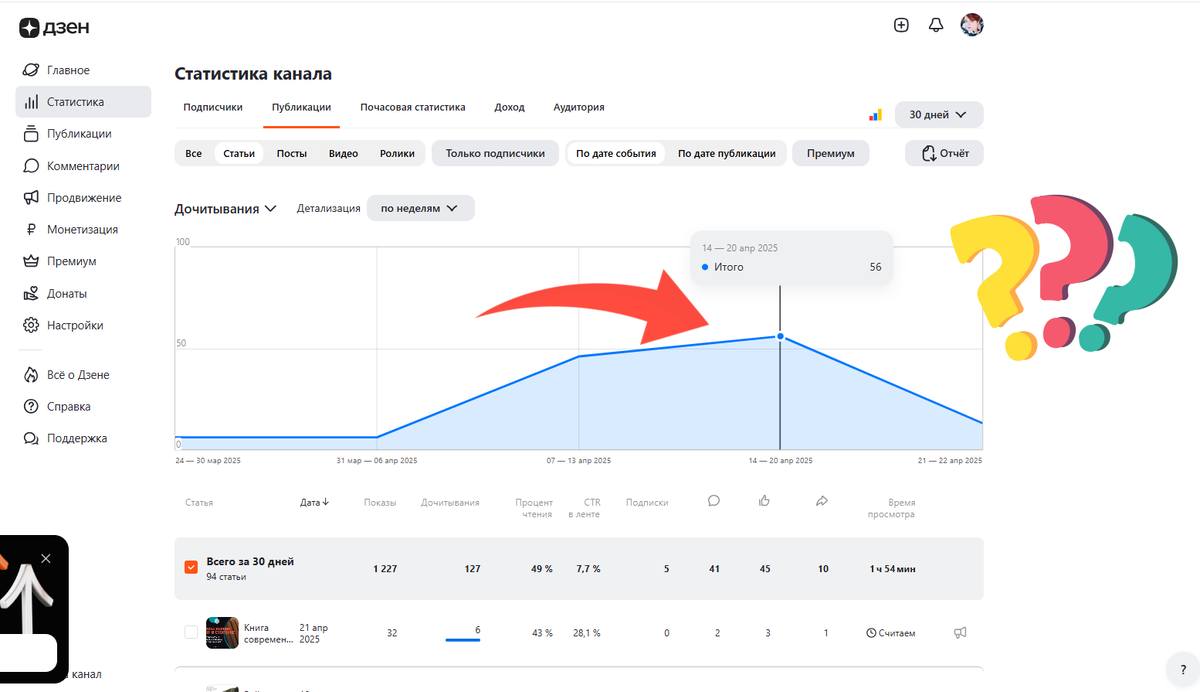This screenshot has width=1200, height=692.
Task: Click the Показы column header
Action: click(380, 502)
